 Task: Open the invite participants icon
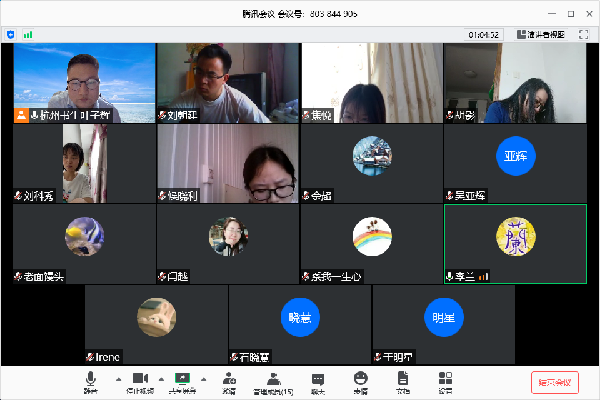[x=230, y=380]
